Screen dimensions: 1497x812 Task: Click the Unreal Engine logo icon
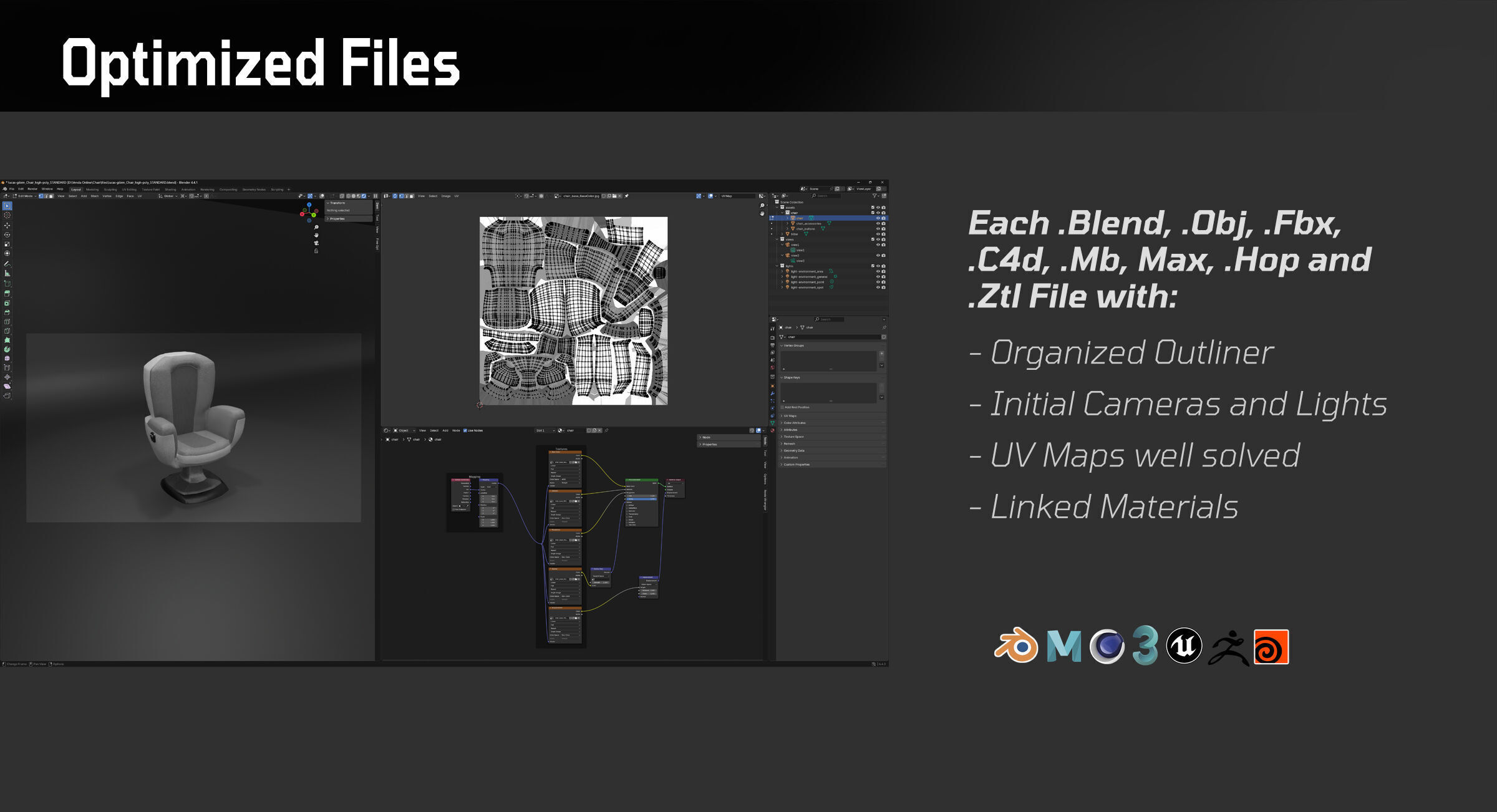pos(1183,645)
